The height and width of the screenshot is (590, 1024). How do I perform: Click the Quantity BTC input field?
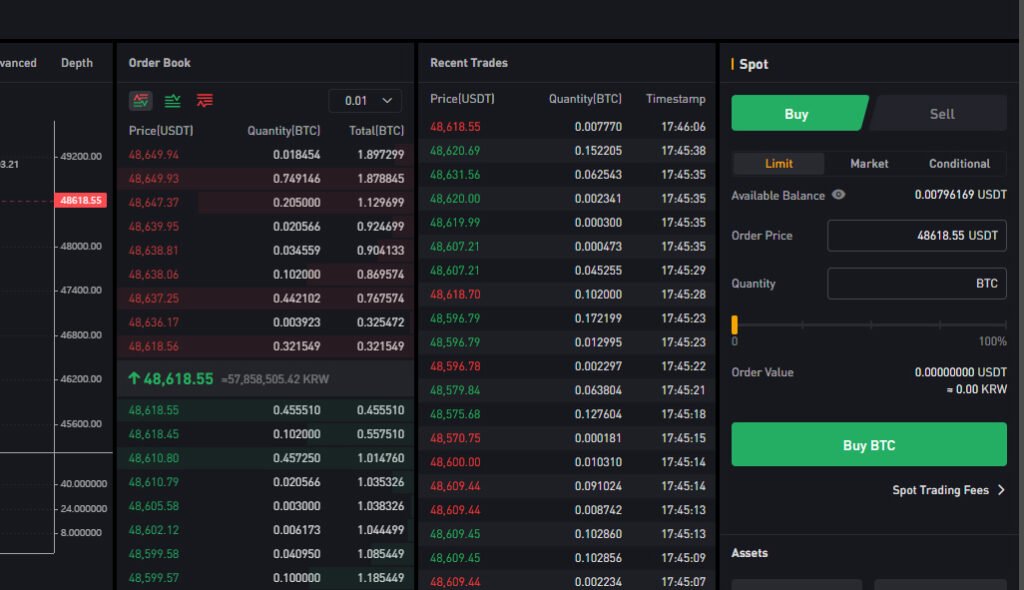point(917,284)
